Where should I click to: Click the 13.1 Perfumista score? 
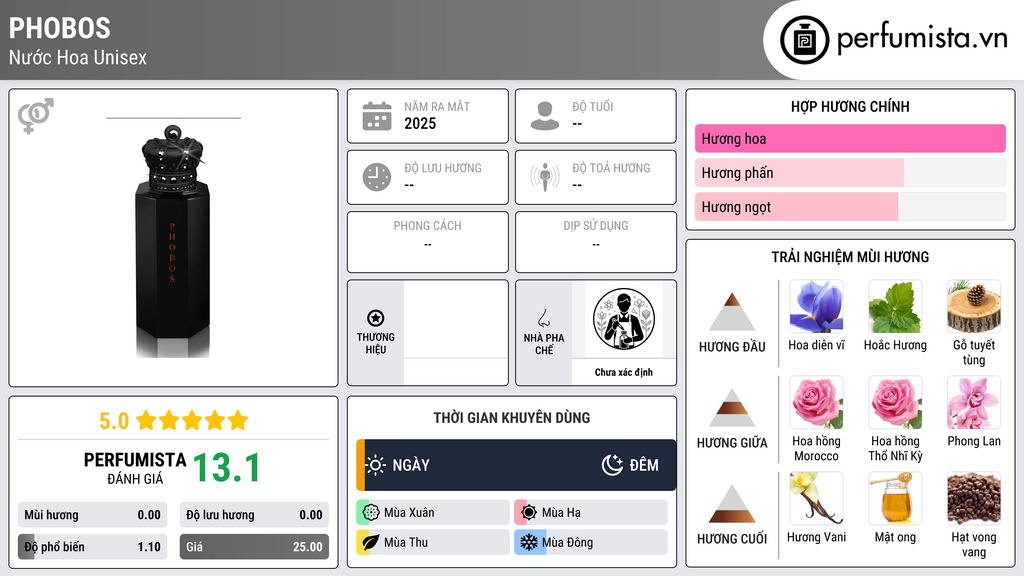tap(227, 468)
